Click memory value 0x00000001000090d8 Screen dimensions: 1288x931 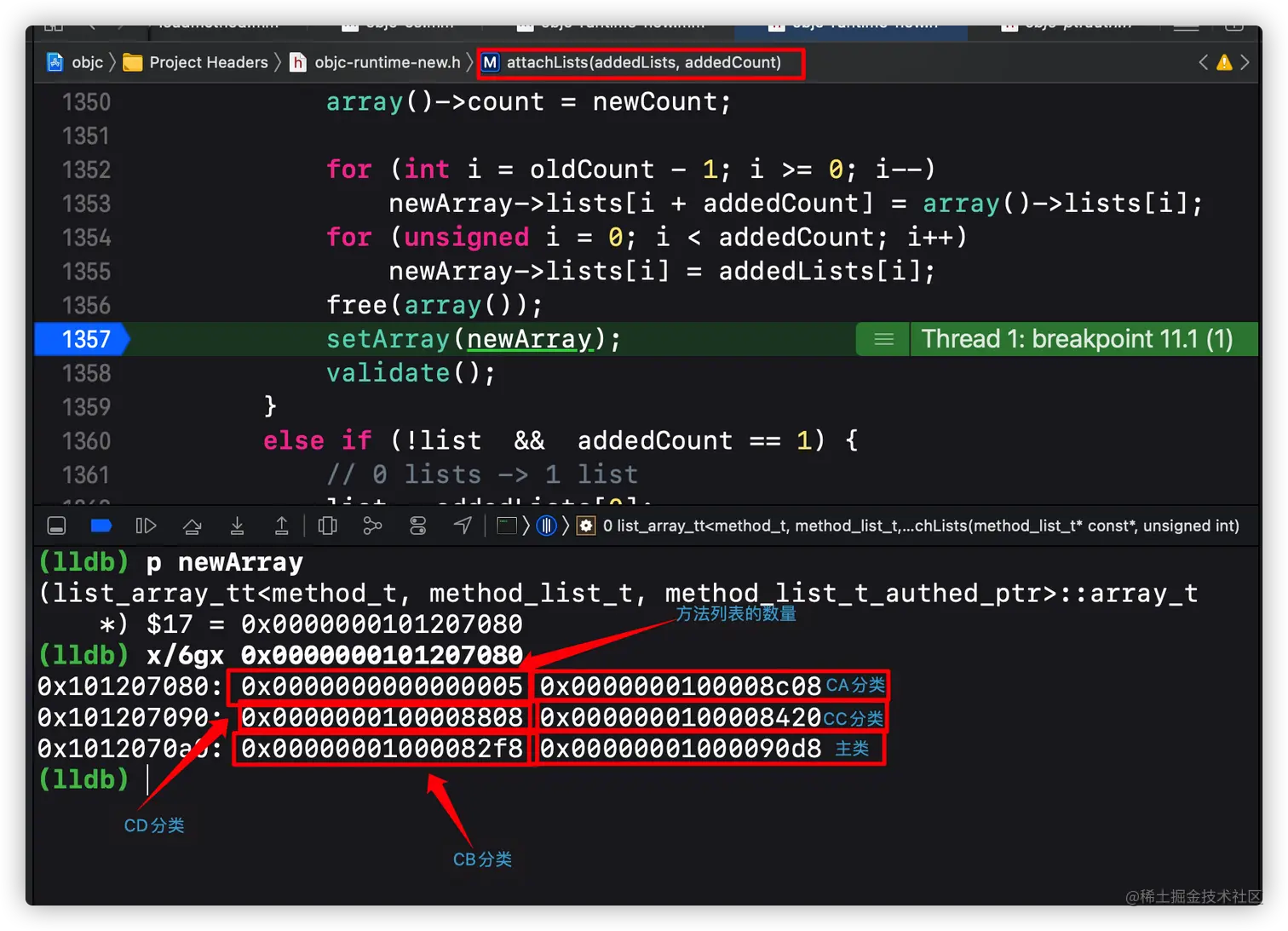tap(681, 749)
